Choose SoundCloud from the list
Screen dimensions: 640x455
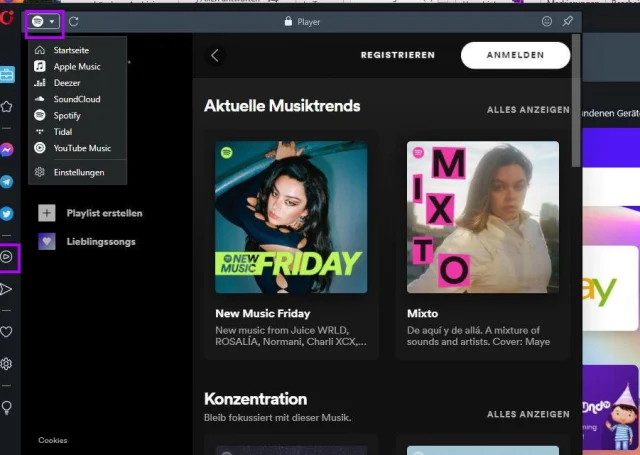(78, 99)
